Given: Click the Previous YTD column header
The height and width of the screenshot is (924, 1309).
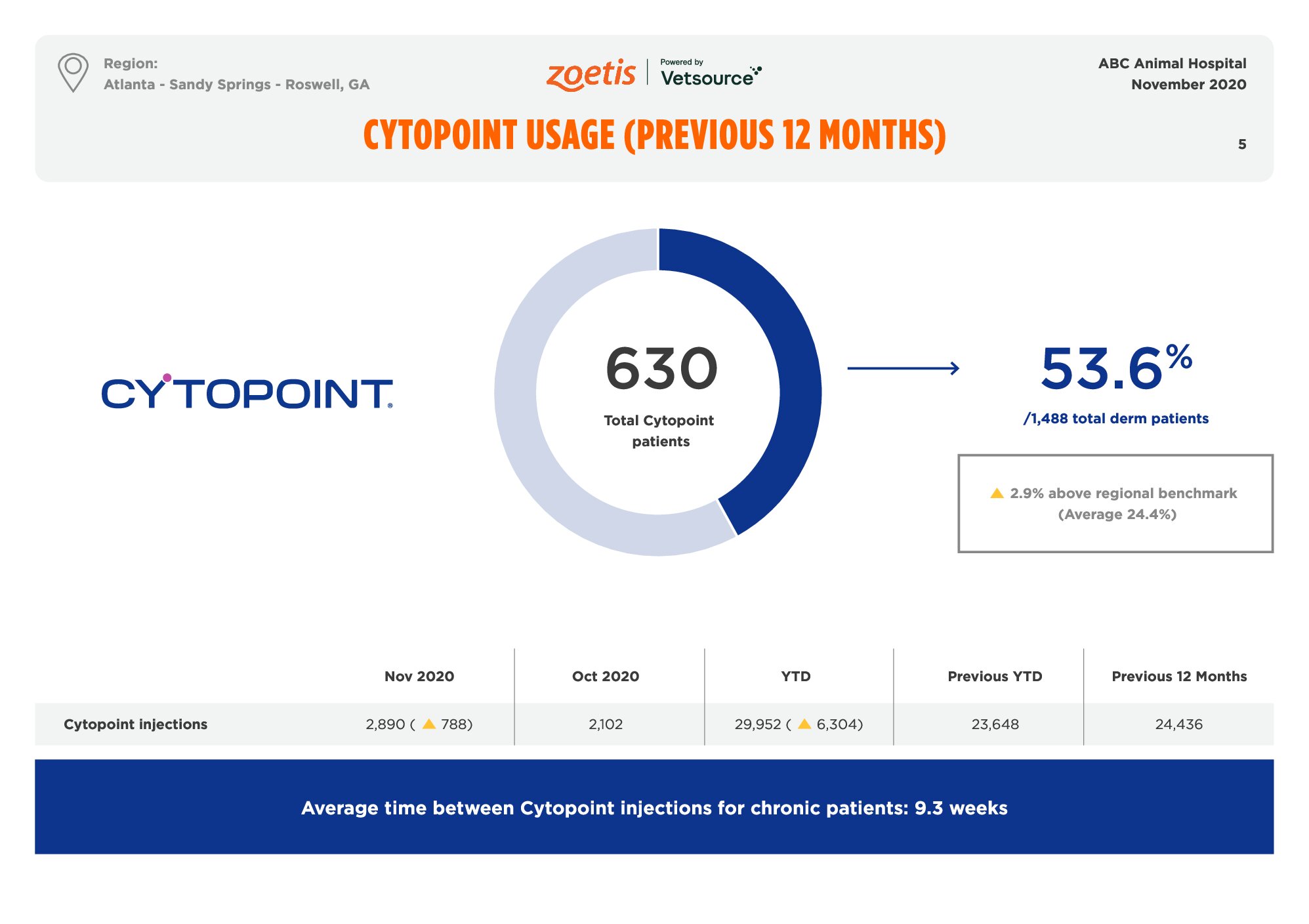Looking at the screenshot, I should click(x=995, y=677).
